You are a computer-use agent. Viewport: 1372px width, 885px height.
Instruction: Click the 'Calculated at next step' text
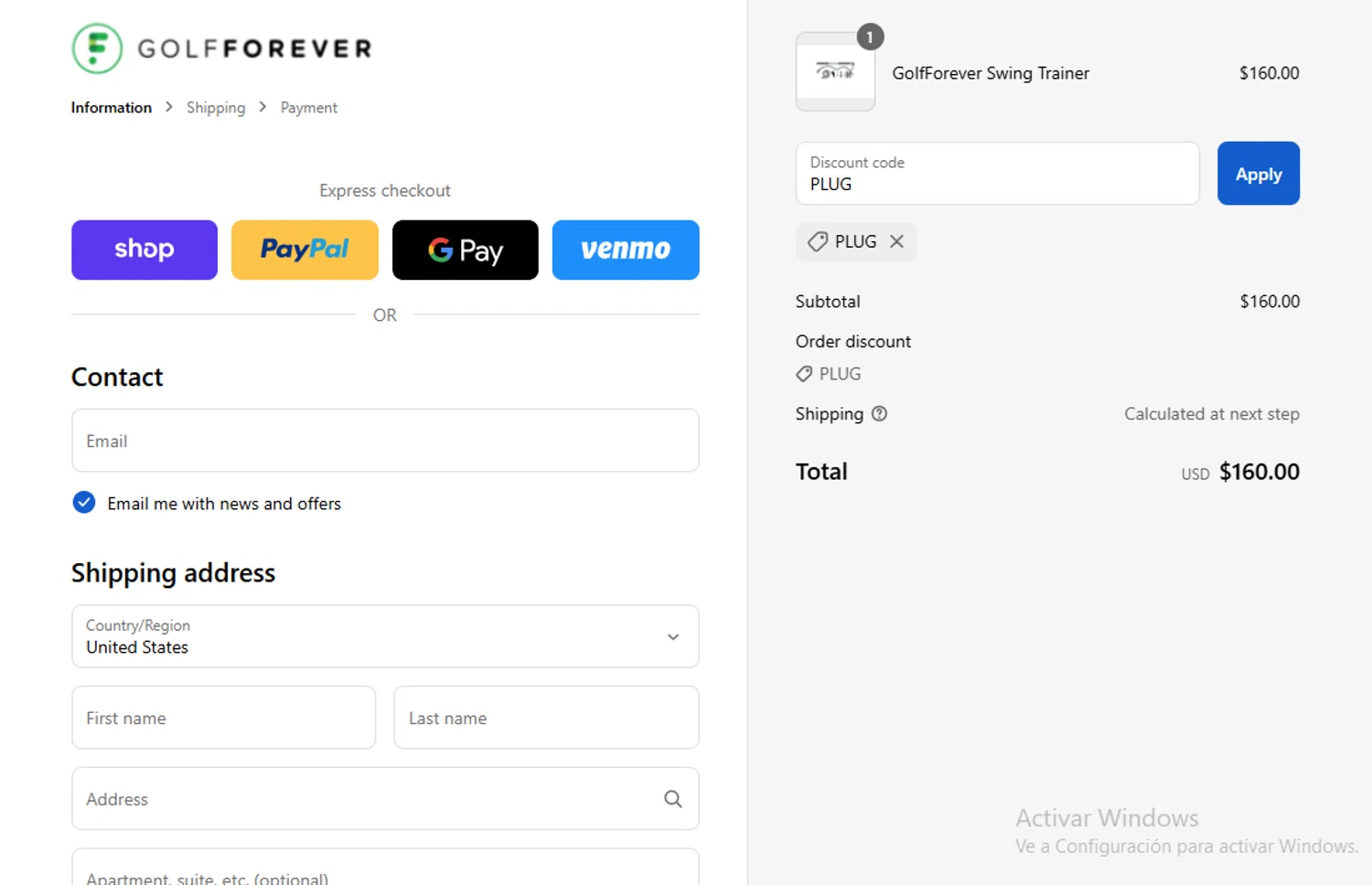point(1212,414)
